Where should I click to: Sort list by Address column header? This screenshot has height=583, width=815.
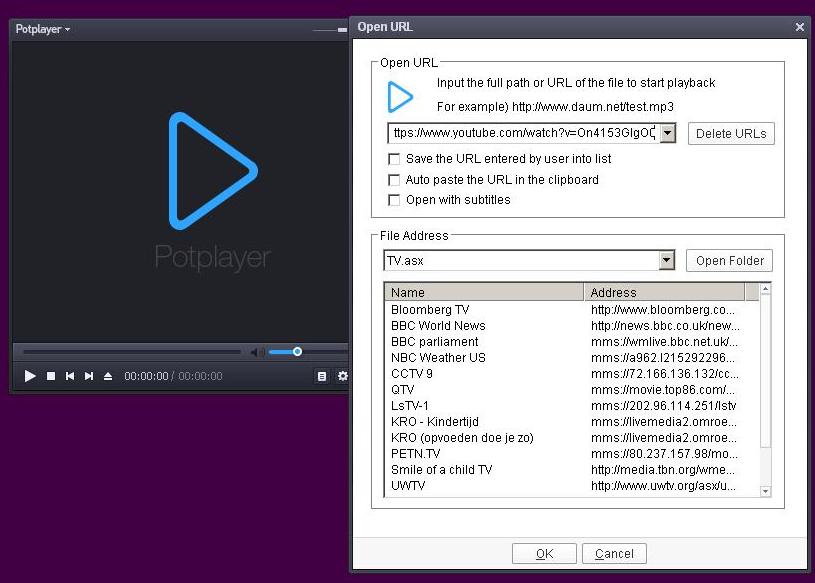coord(664,293)
